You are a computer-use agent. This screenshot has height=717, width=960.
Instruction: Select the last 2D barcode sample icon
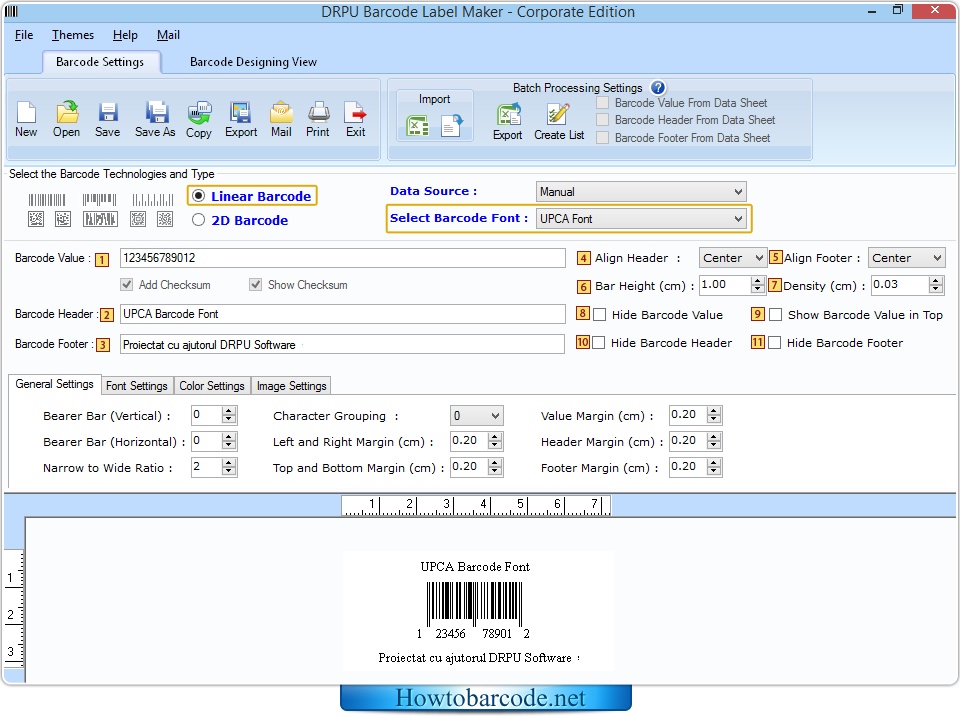pyautogui.click(x=165, y=219)
